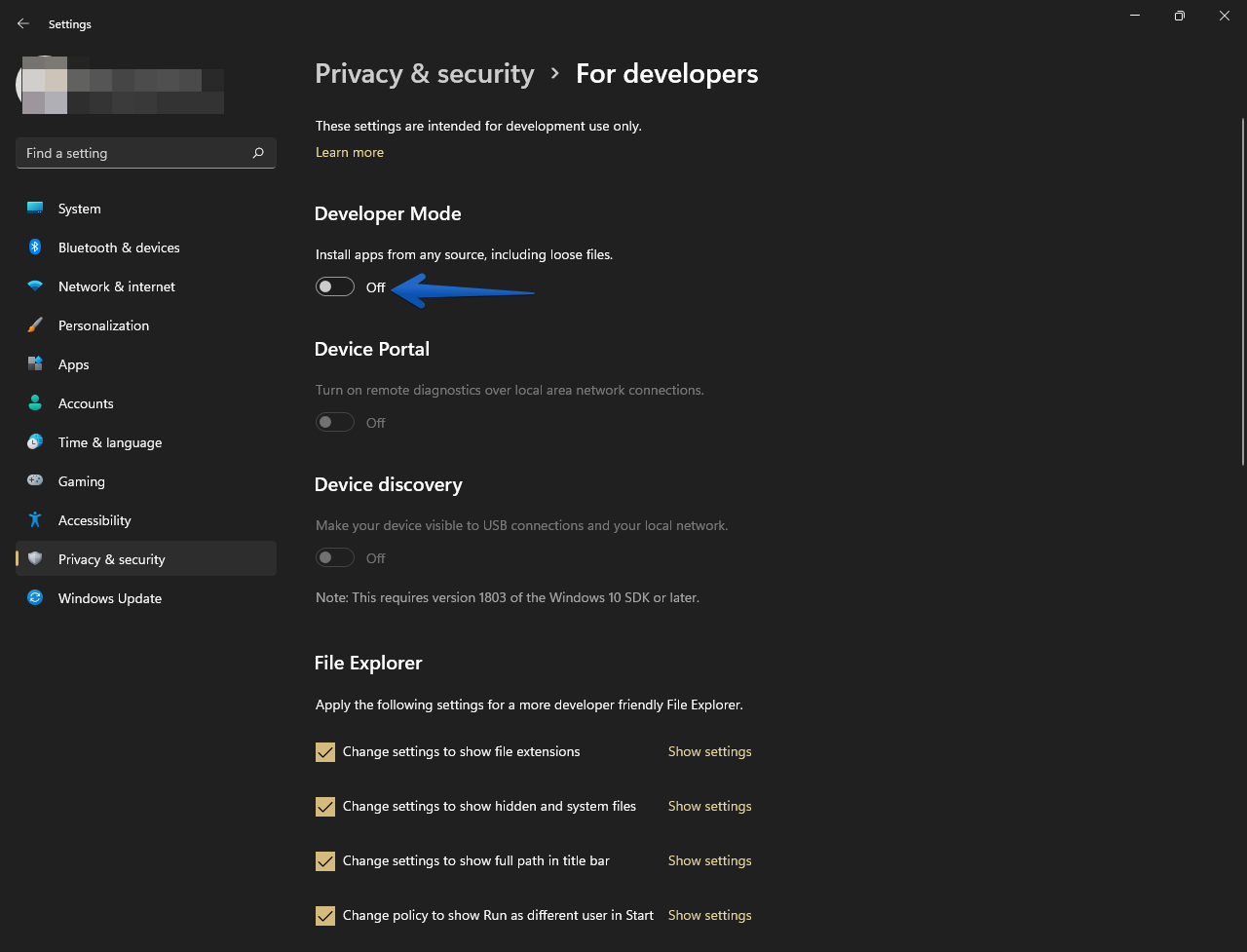Uncheck Run as different user checkbox
The image size is (1247, 952).
pyautogui.click(x=325, y=916)
